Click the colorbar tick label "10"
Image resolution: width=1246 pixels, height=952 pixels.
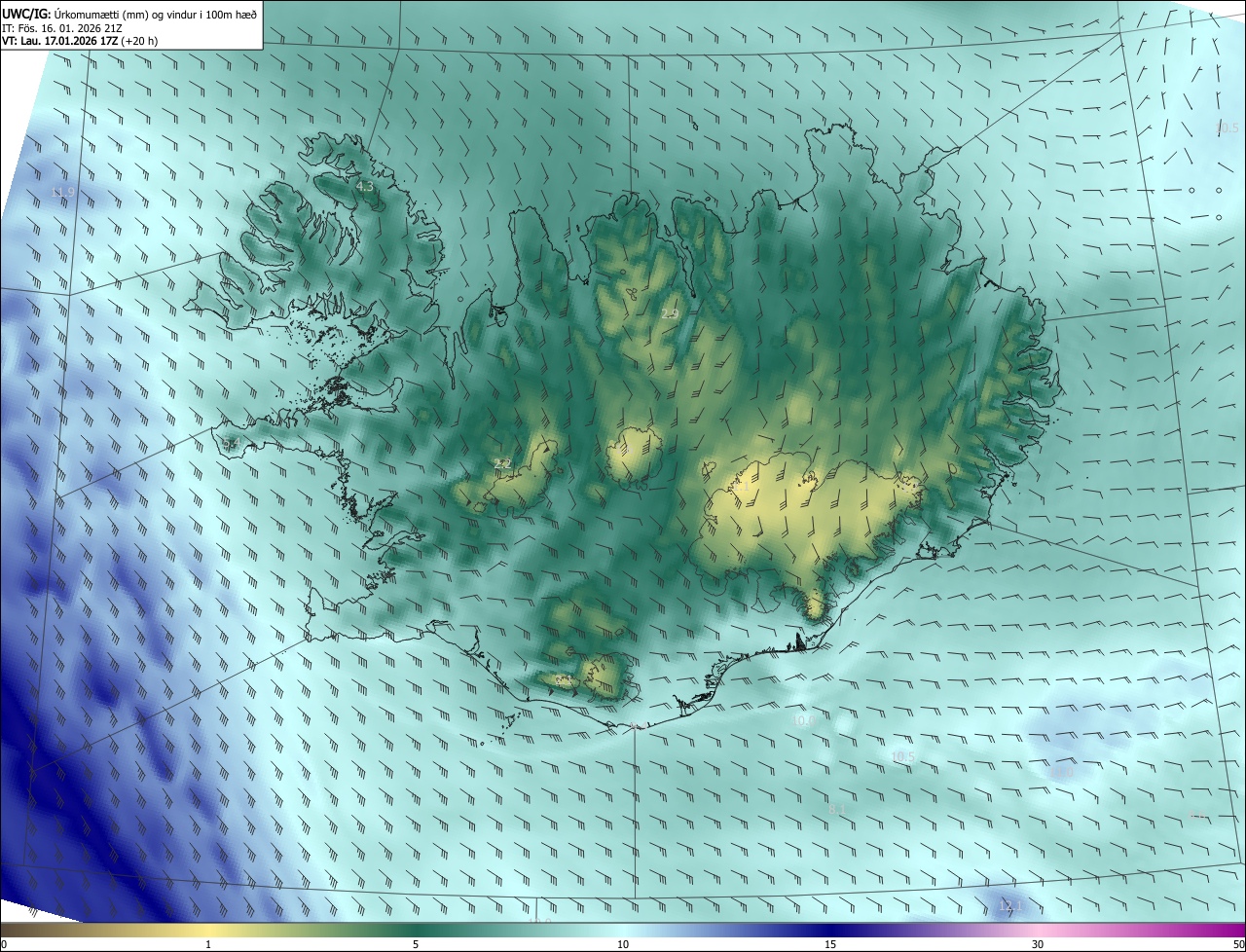pos(623,944)
